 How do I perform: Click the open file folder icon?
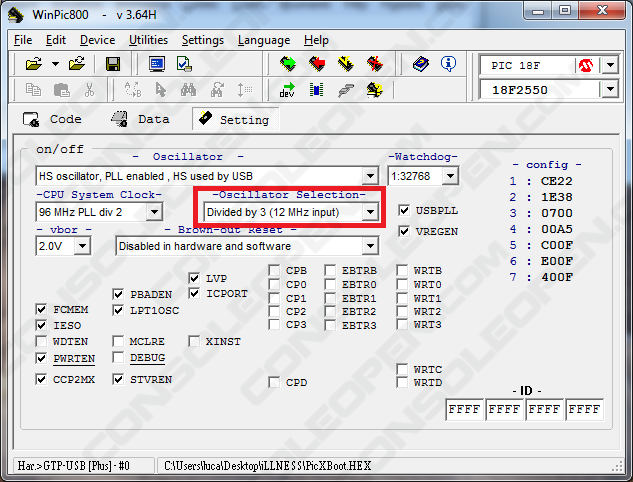click(34, 64)
